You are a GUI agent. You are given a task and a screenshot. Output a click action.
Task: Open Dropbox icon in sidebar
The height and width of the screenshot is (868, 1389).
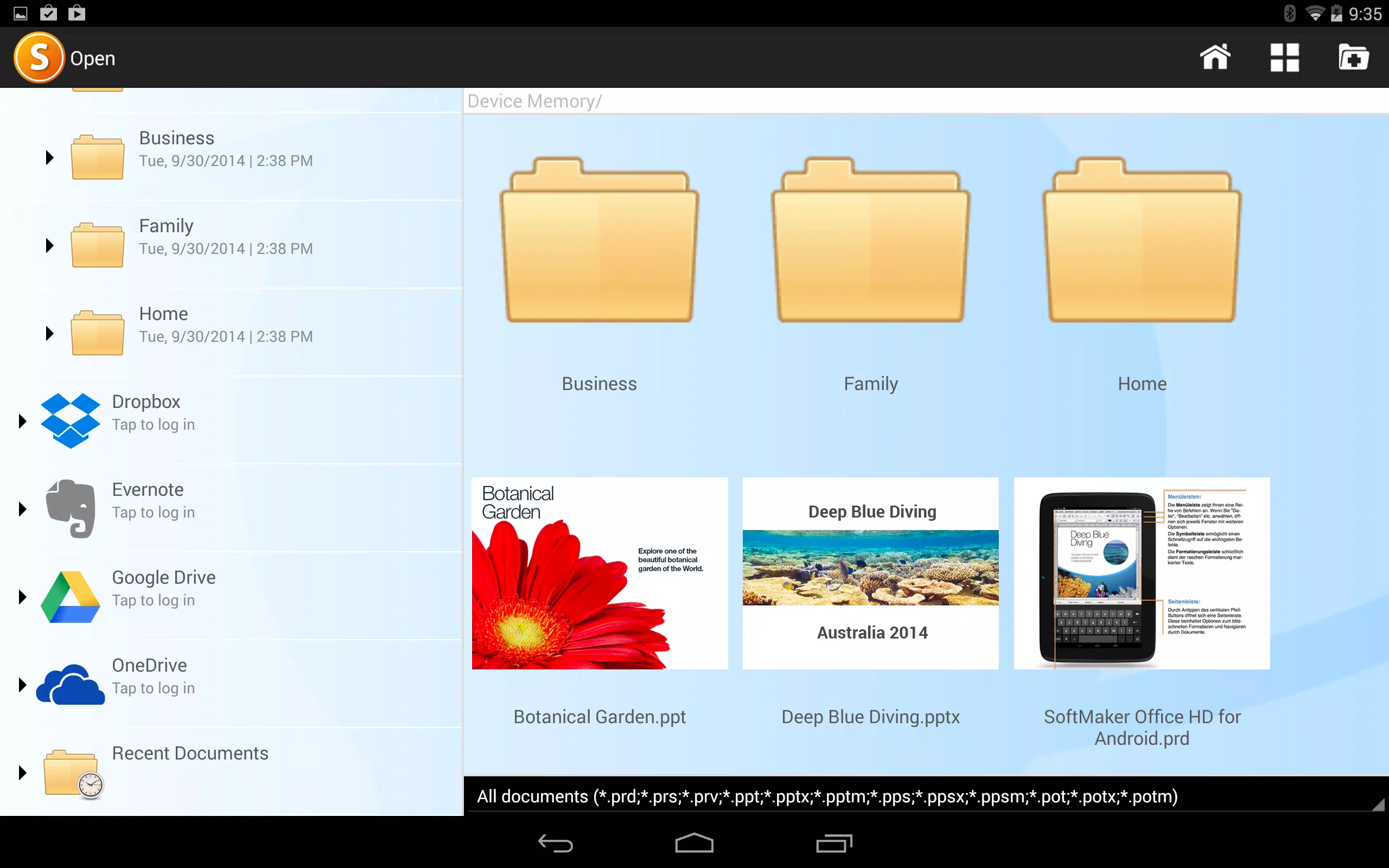coord(70,420)
